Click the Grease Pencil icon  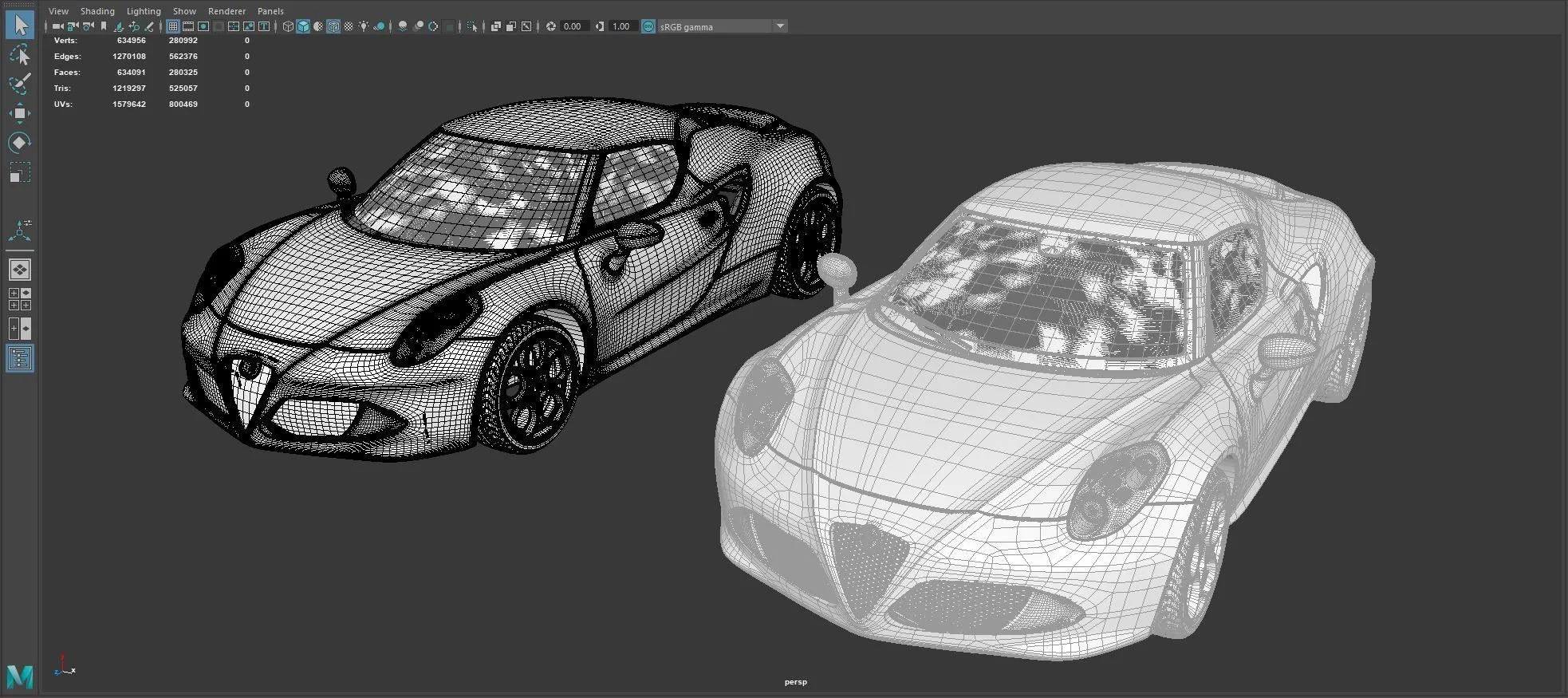point(149,26)
